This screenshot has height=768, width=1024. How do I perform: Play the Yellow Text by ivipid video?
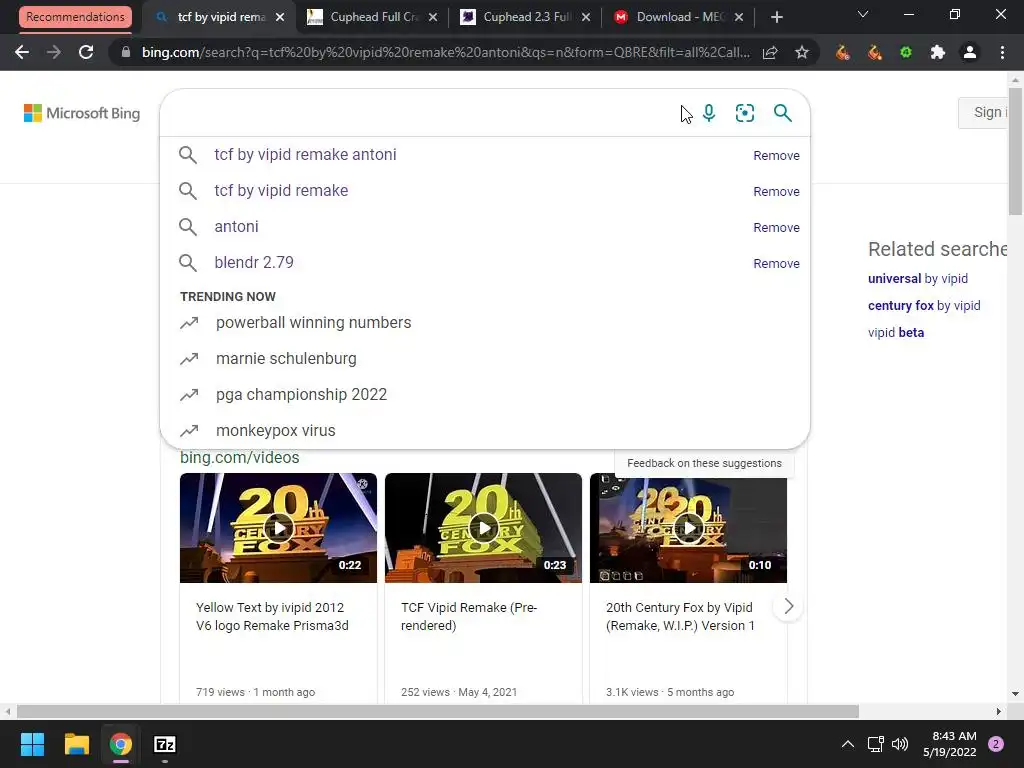point(278,528)
